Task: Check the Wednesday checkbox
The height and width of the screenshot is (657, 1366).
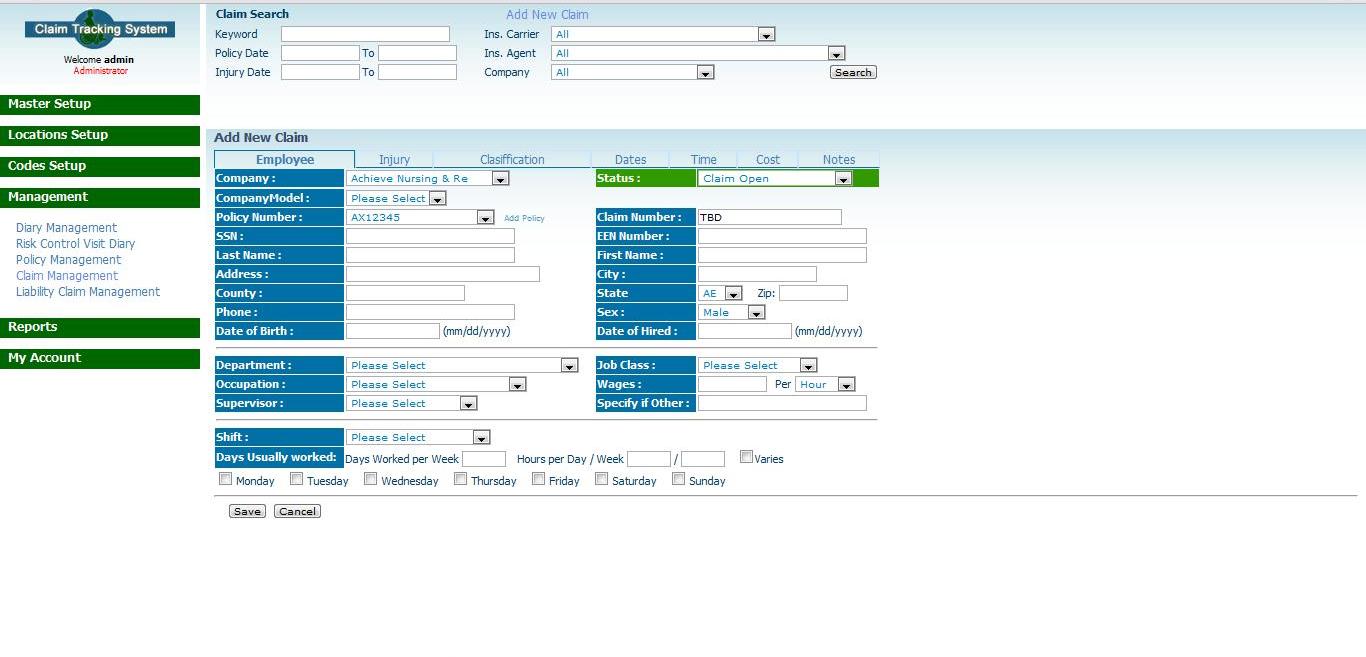Action: 370,479
